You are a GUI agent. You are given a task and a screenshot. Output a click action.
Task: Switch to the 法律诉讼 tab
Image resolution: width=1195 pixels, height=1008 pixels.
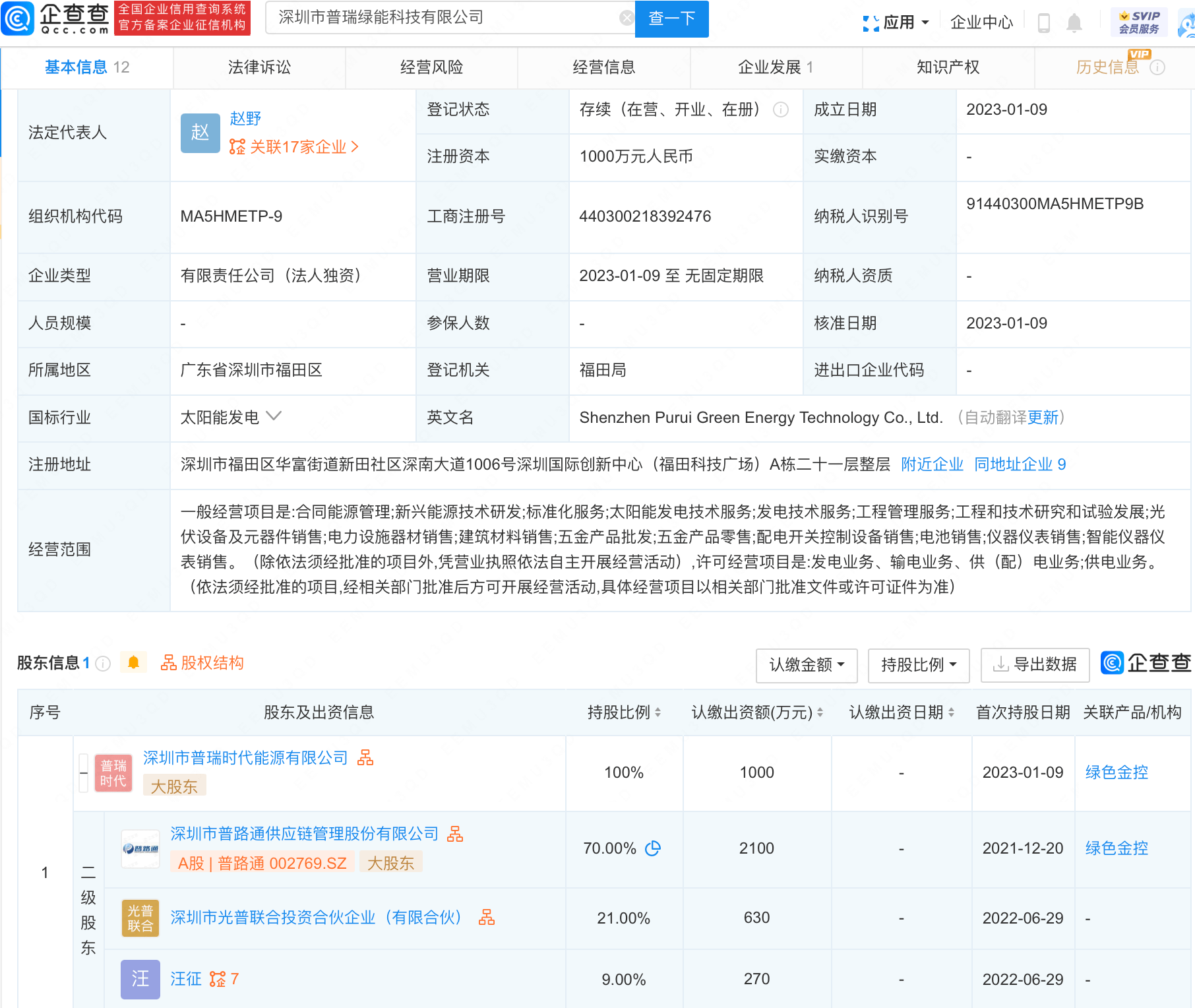point(259,67)
